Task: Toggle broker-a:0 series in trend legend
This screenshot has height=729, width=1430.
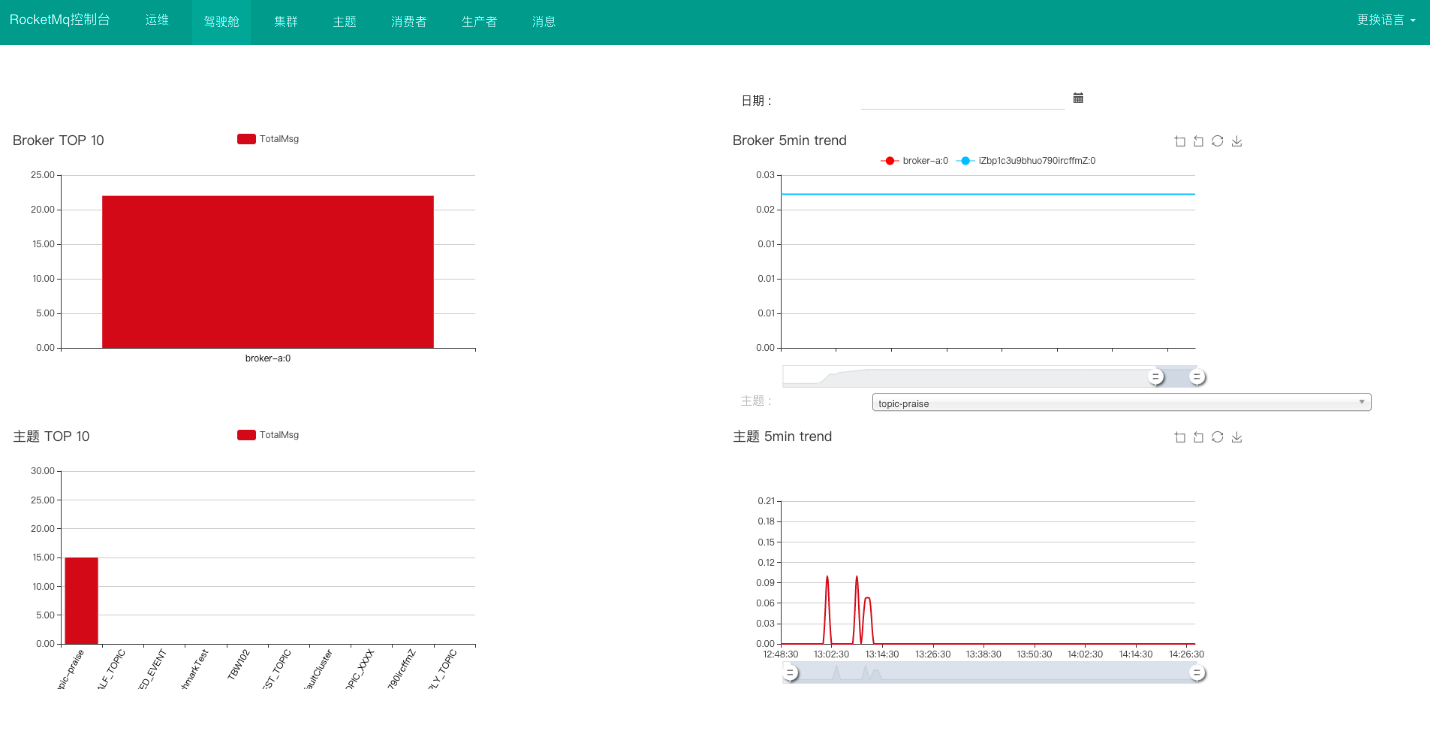Action: coord(914,160)
